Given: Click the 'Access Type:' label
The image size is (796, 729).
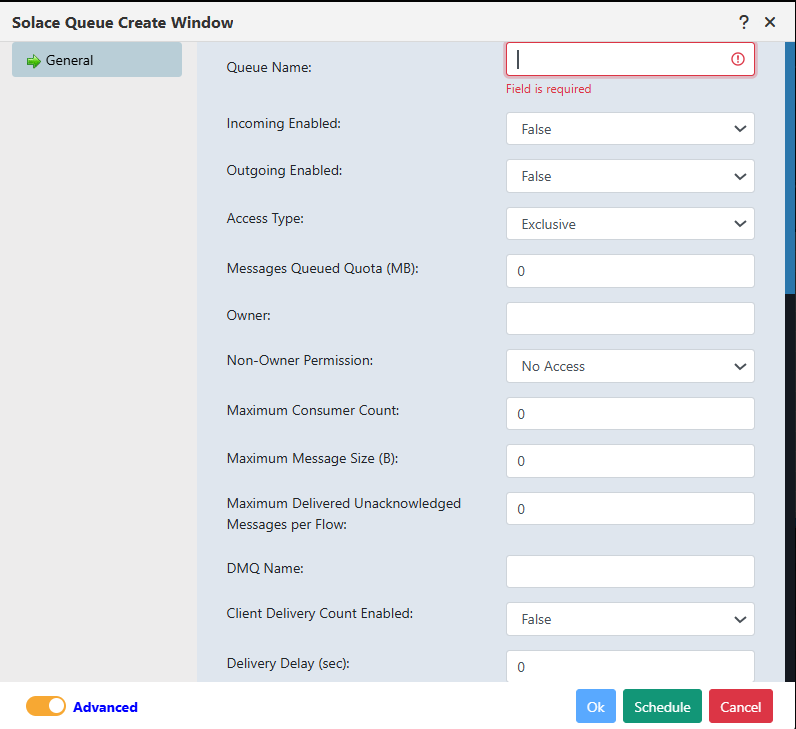Looking at the screenshot, I should tap(265, 218).
